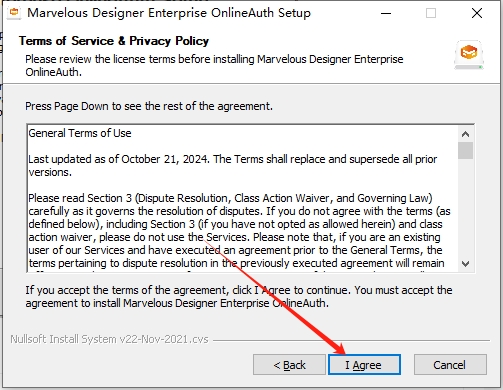This screenshot has width=503, height=390.
Task: Click the disabled maximize window icon
Action: (x=431, y=13)
